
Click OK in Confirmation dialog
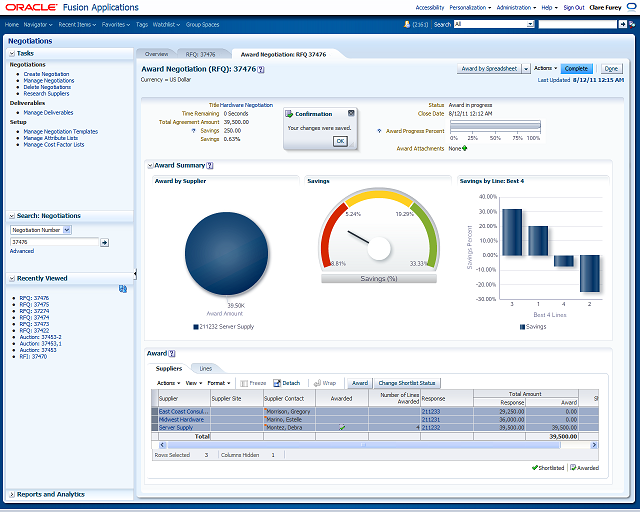(340, 141)
